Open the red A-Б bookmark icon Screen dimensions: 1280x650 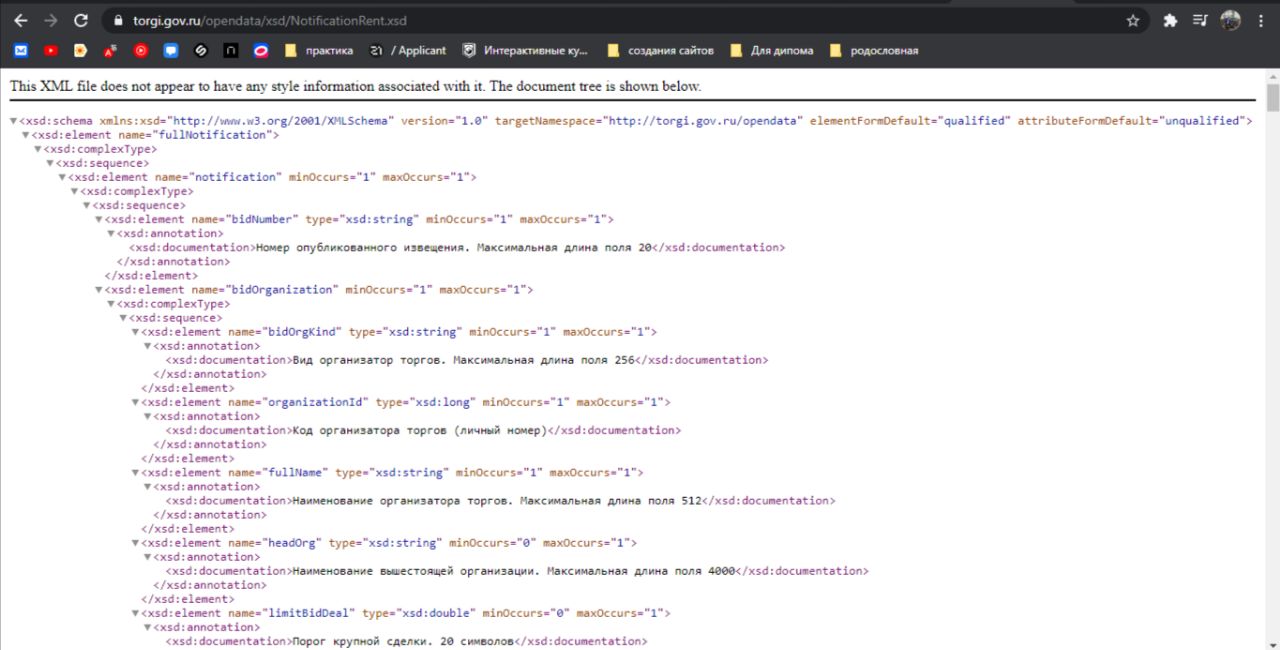pos(111,50)
